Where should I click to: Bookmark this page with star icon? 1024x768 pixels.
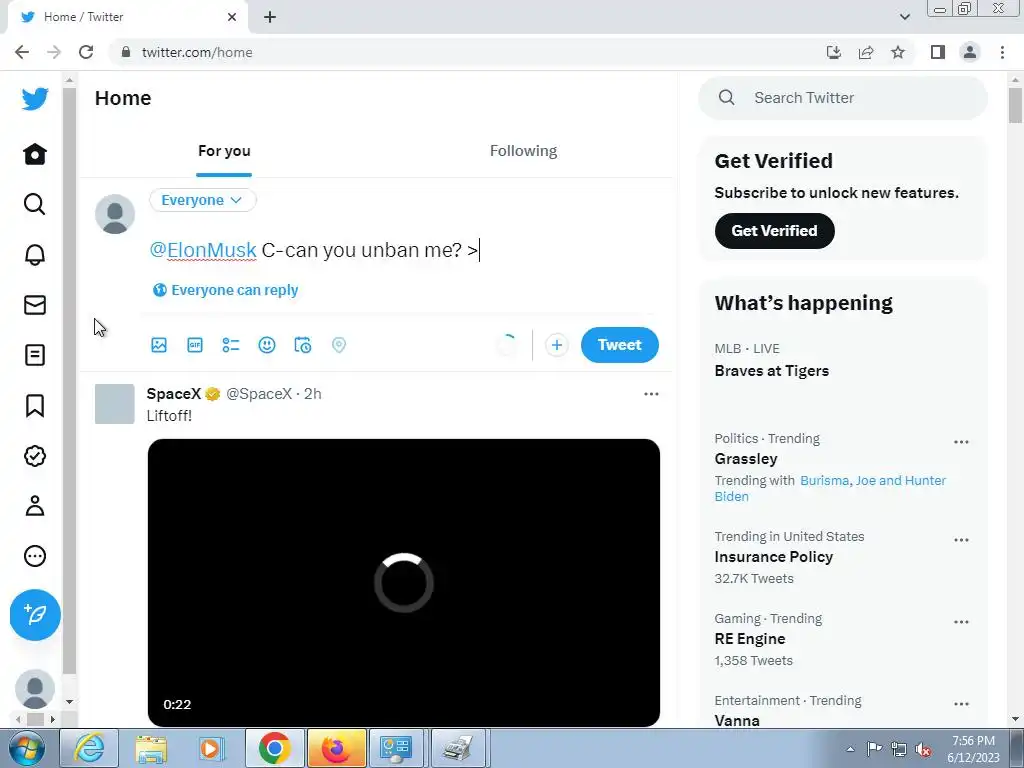898,52
